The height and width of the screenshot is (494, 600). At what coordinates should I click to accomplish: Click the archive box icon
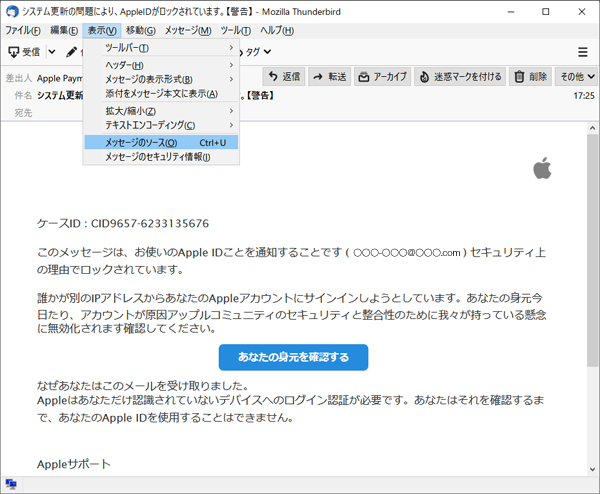(364, 77)
